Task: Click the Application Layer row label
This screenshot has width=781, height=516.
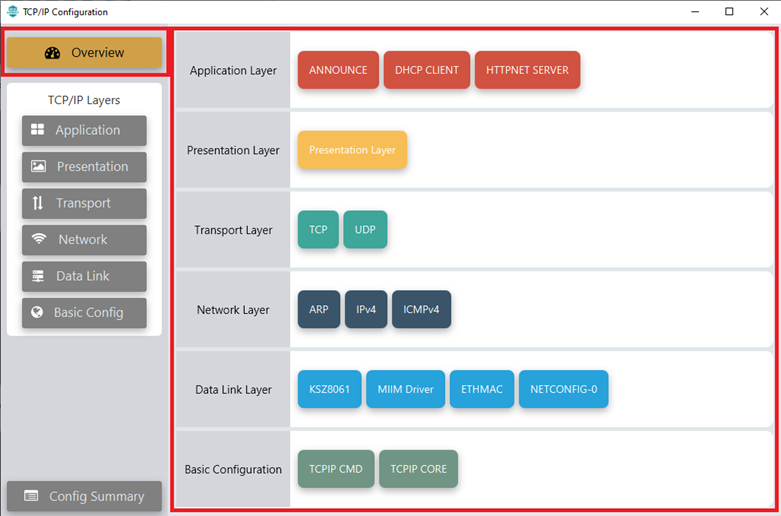Action: pos(233,71)
